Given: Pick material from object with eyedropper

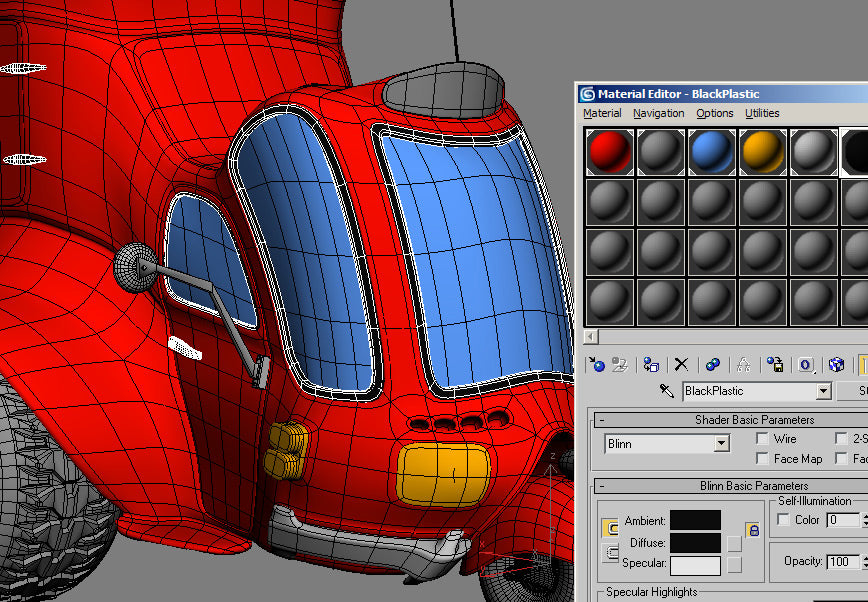Looking at the screenshot, I should click(x=667, y=391).
